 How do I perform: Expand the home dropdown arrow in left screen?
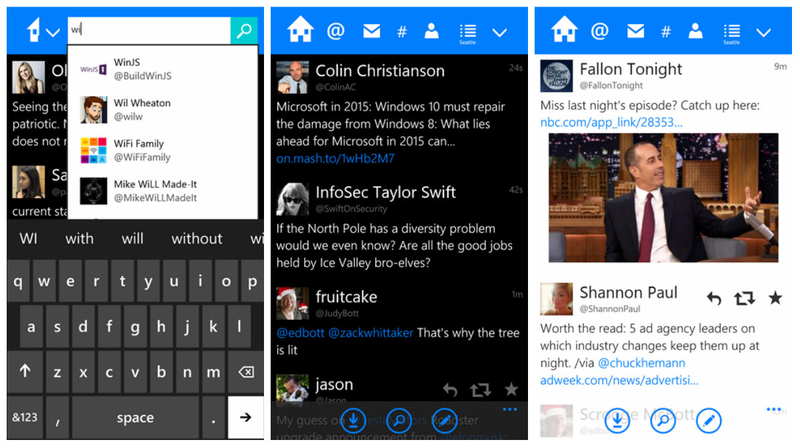tap(53, 33)
